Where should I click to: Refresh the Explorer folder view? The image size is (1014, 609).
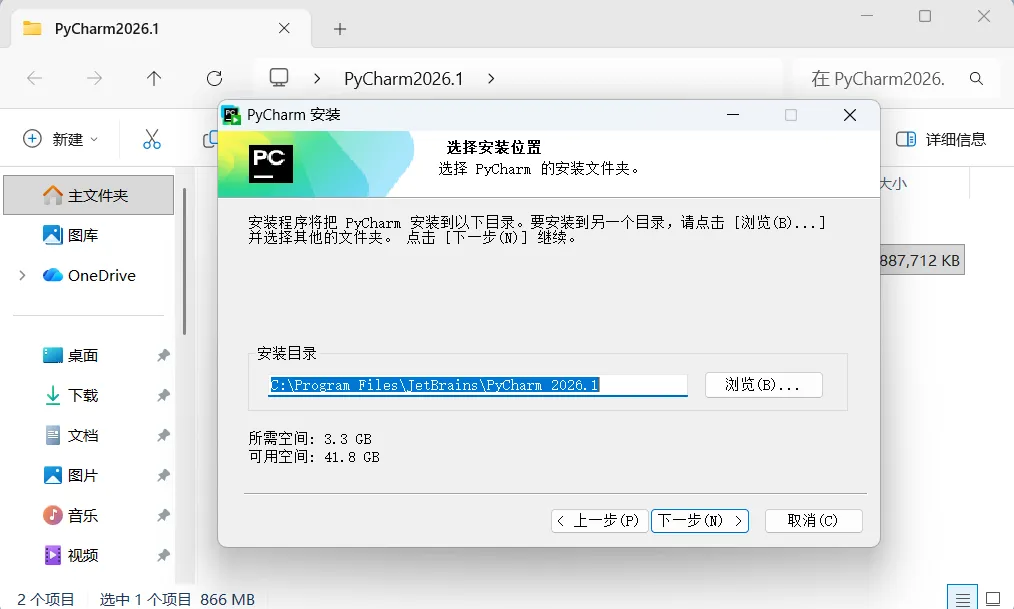[x=215, y=78]
